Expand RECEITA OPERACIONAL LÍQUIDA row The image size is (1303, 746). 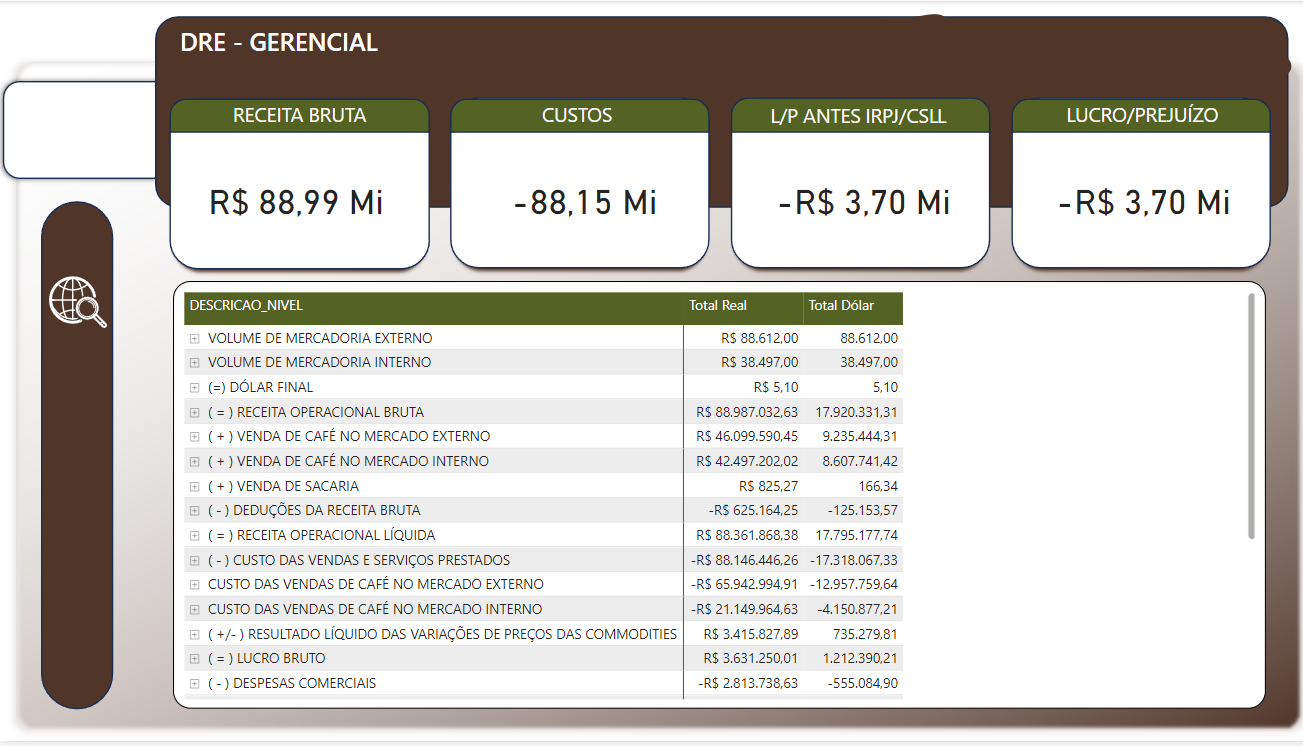point(195,536)
